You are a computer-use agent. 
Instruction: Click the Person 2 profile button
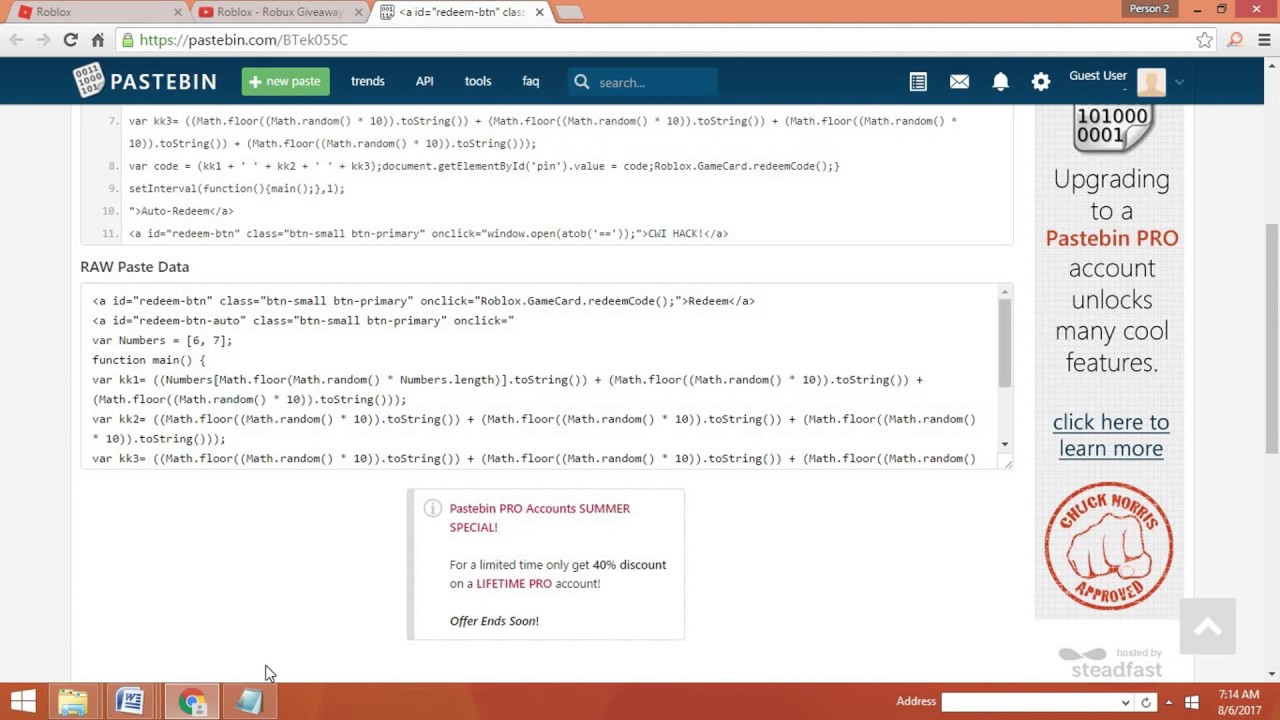tap(1149, 9)
